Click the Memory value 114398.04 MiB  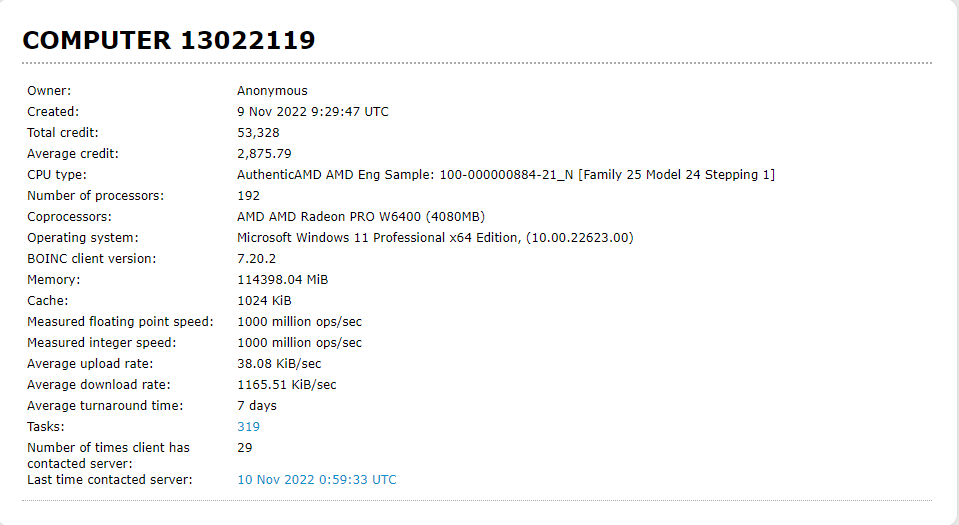click(282, 280)
